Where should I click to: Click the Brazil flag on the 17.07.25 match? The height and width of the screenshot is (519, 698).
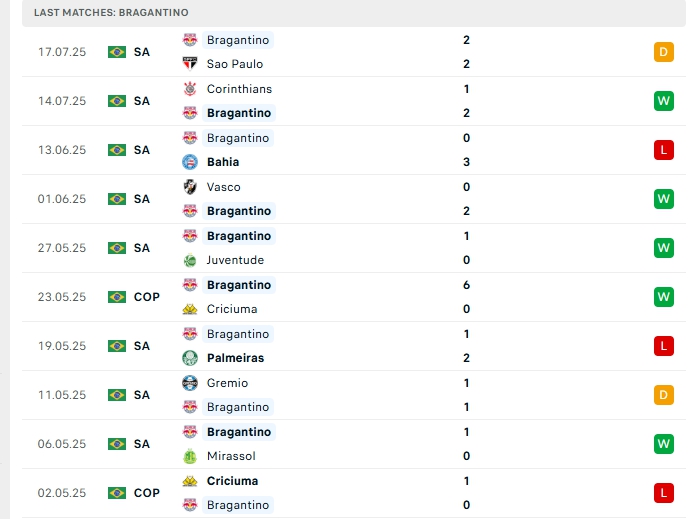pyautogui.click(x=117, y=52)
